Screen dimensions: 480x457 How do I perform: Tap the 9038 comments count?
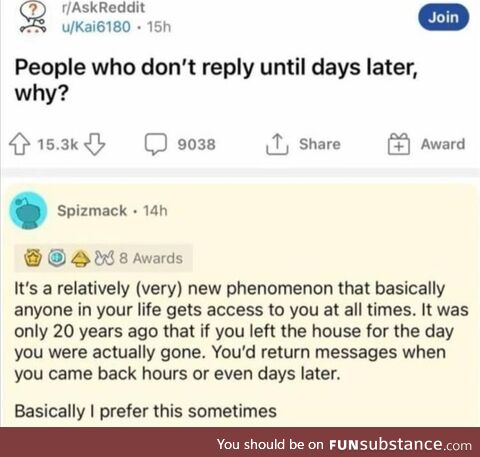tap(196, 144)
